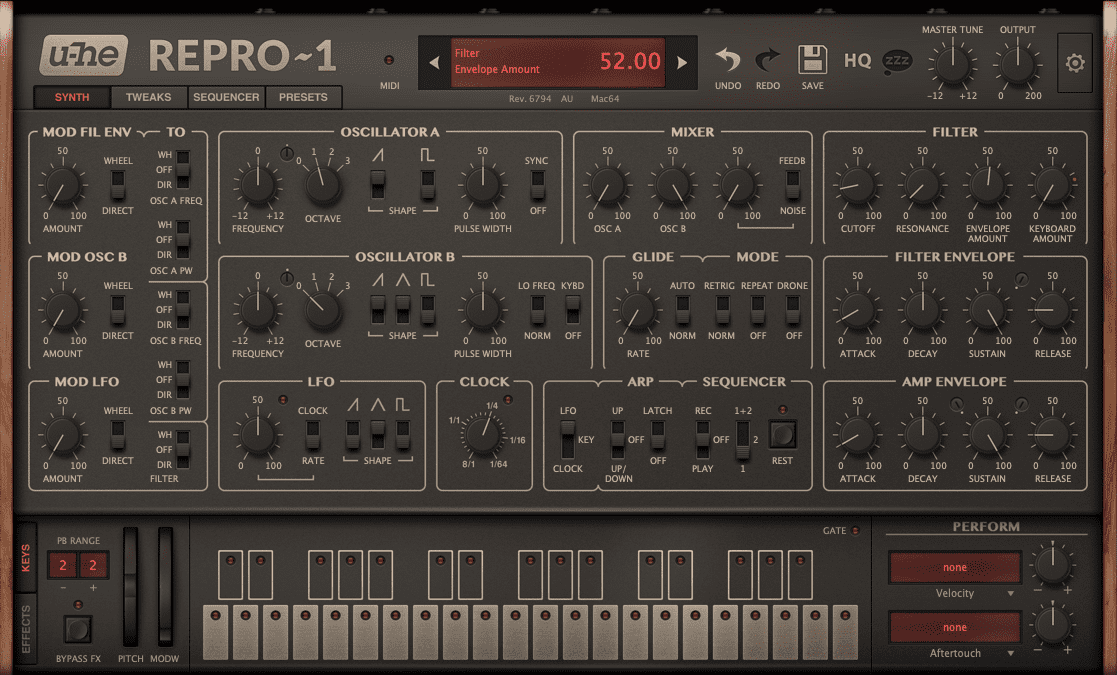Image resolution: width=1117 pixels, height=675 pixels.
Task: Click the Redo arrow icon
Action: pyautogui.click(x=767, y=60)
